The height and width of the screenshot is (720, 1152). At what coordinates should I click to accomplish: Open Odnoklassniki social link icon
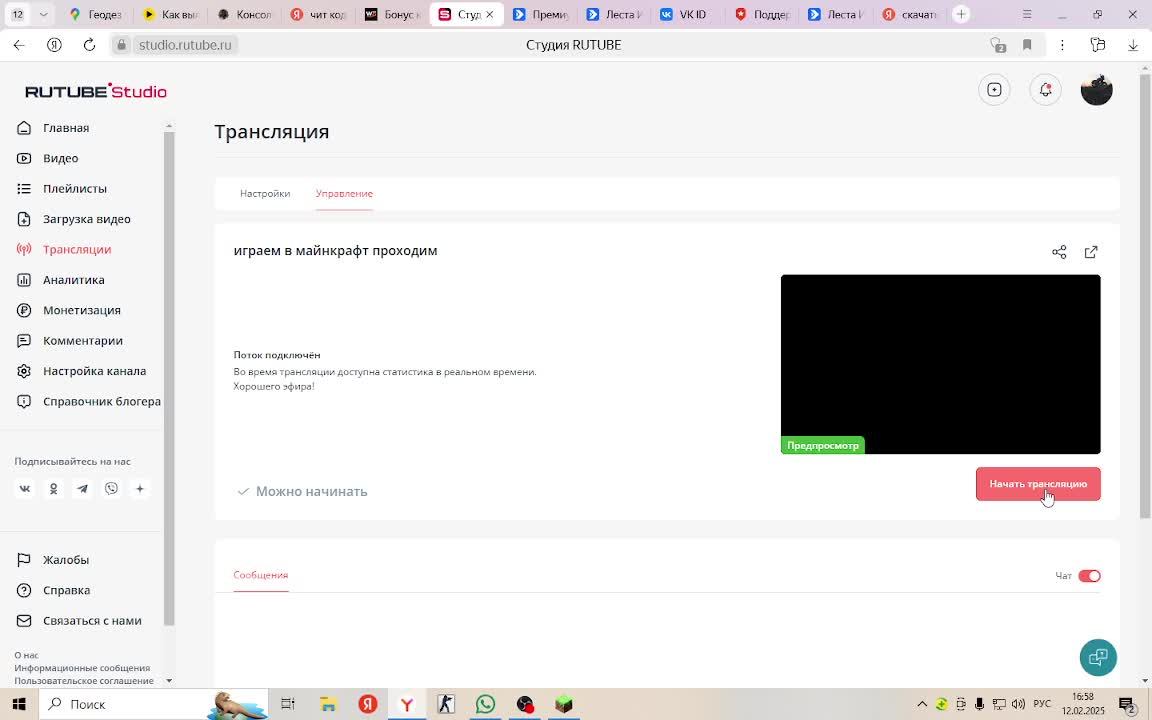click(54, 489)
